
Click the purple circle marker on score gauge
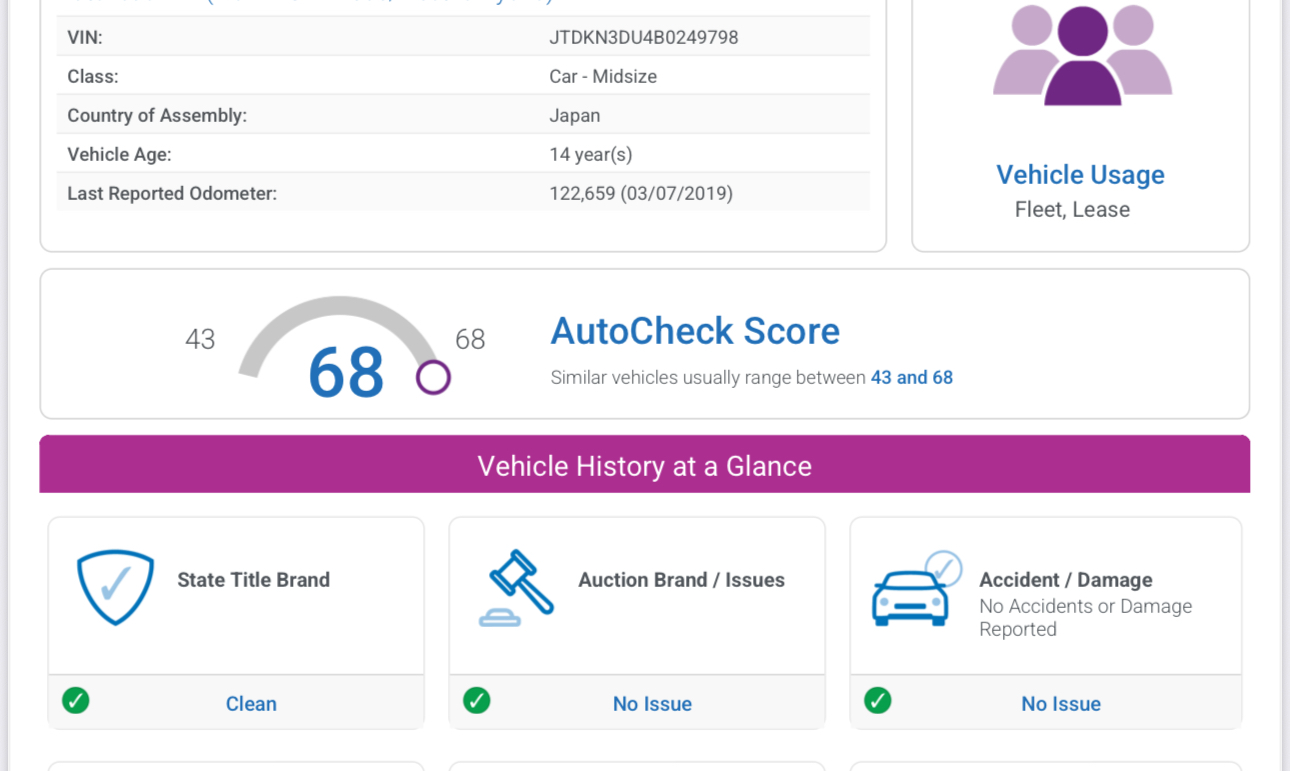(433, 378)
